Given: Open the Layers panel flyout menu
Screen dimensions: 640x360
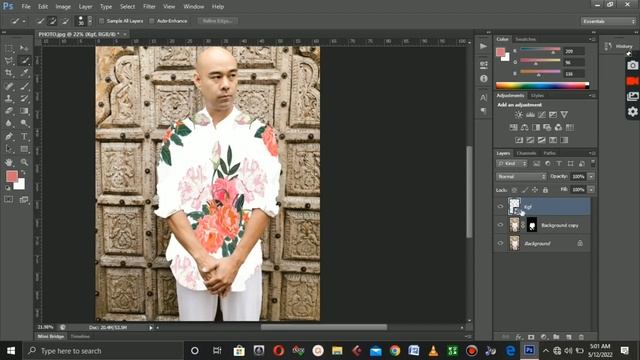Looking at the screenshot, I should point(592,153).
